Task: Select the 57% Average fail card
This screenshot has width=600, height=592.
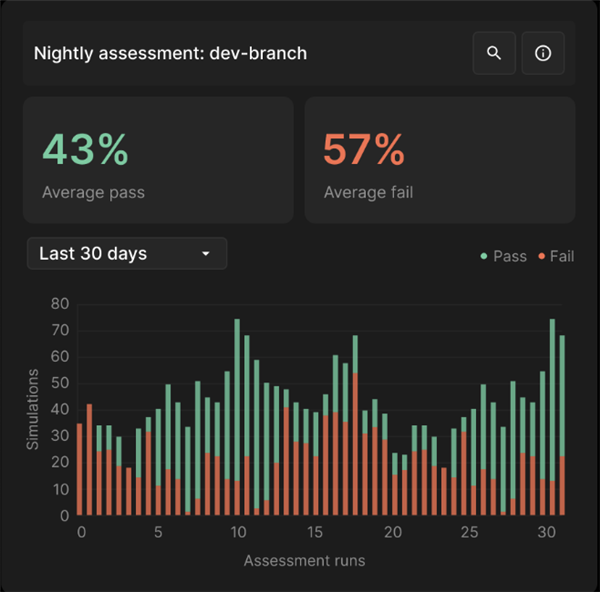Action: point(440,159)
